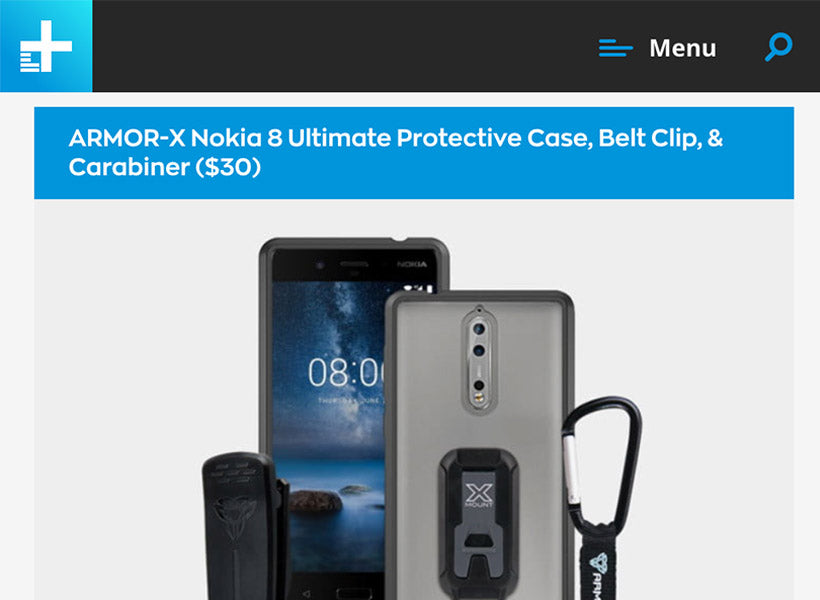
Task: Click the ARMOR-X Nokia 8 title heading
Action: (396, 152)
